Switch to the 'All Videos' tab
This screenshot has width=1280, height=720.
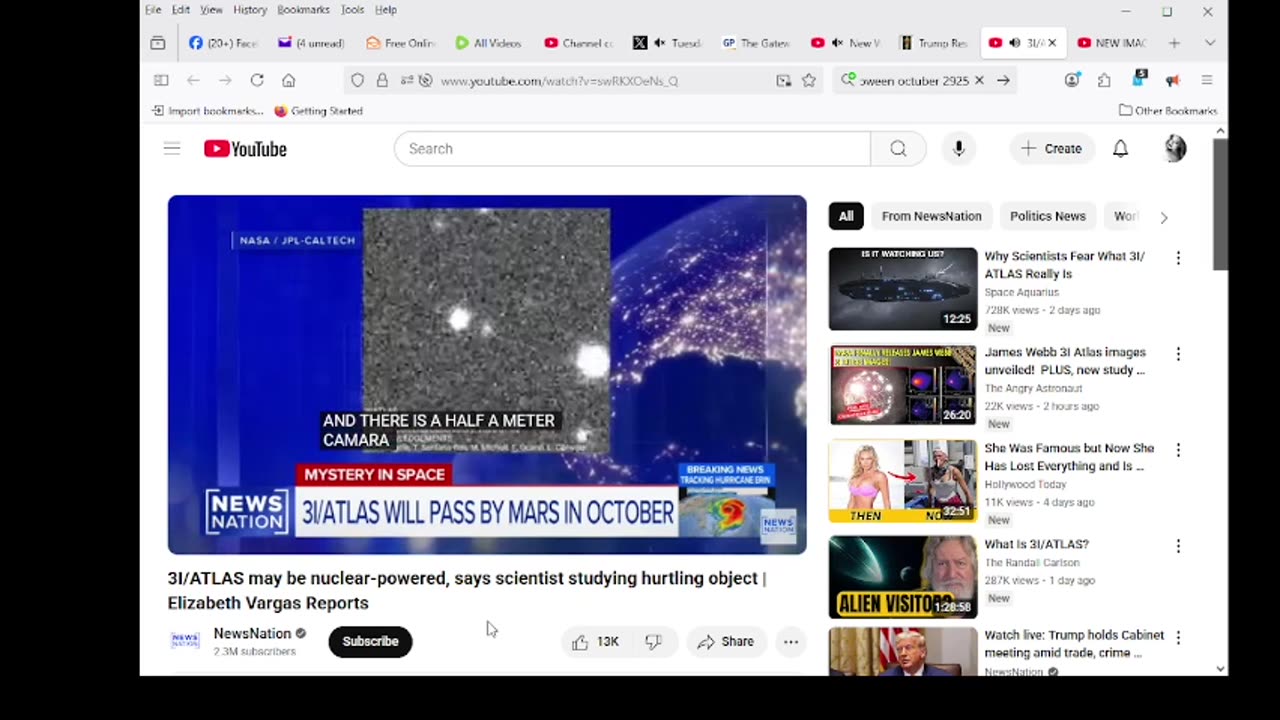pos(489,43)
